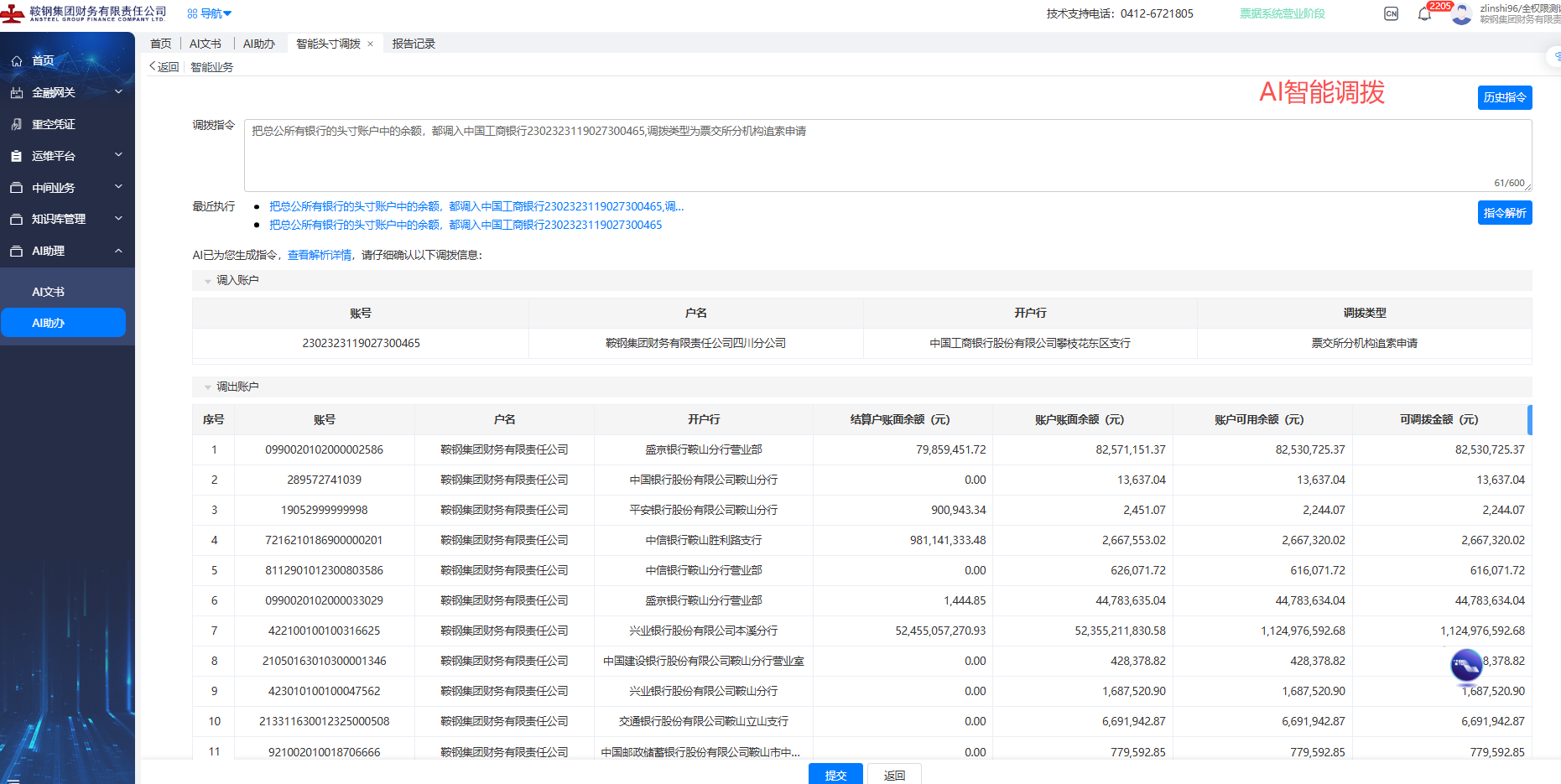
Task: Click the 首页 home icon in sidebar
Action: coord(17,61)
